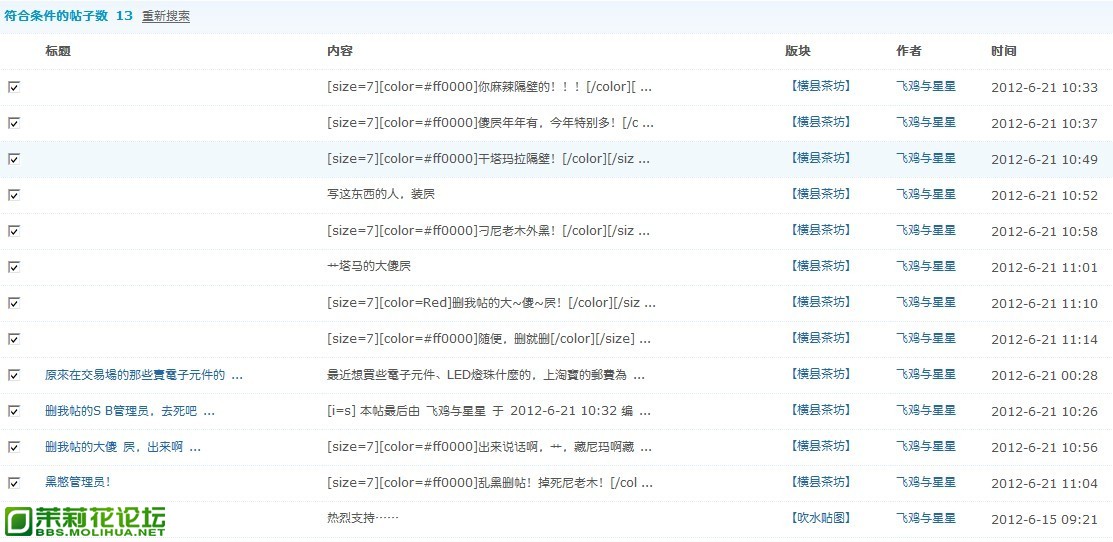Click content '傻屄年年有，今年特别多'
1113x542 pixels.
point(490,123)
